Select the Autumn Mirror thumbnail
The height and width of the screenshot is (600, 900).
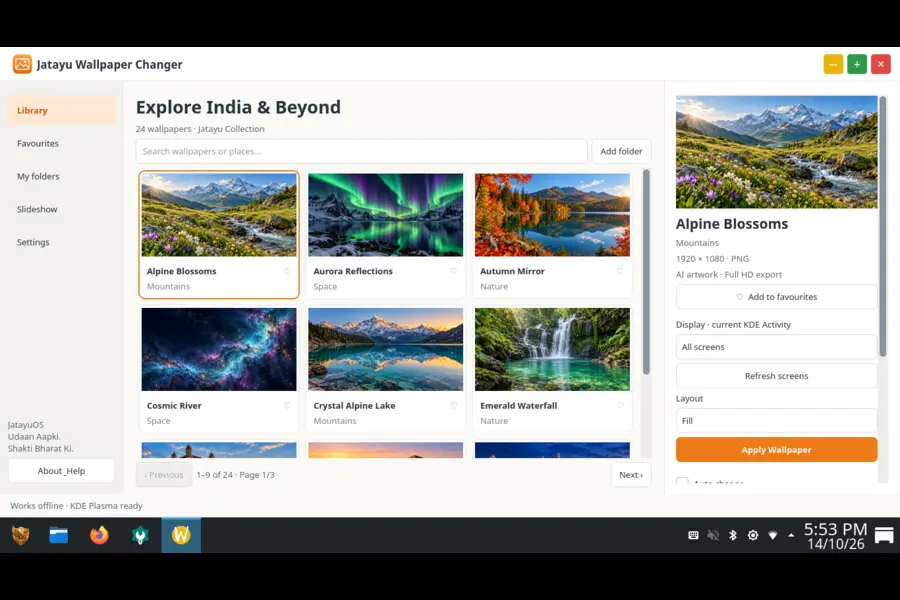(x=552, y=215)
